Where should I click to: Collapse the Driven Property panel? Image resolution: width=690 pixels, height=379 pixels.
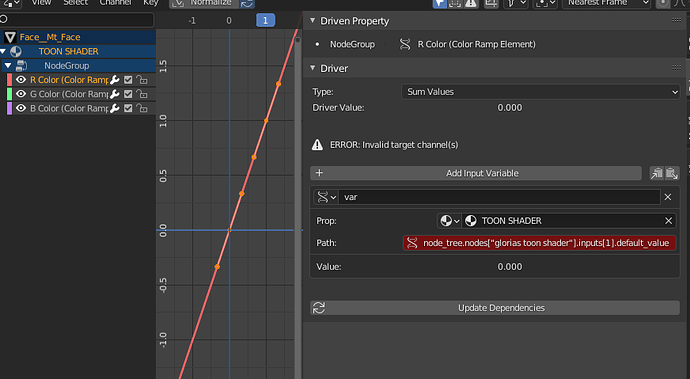(312, 20)
